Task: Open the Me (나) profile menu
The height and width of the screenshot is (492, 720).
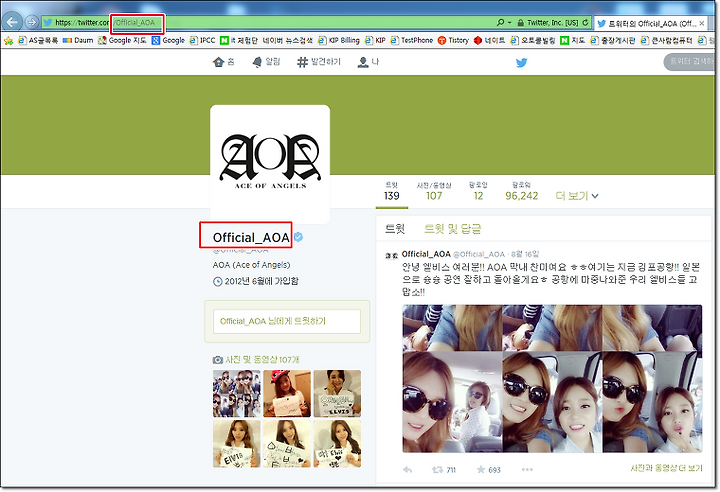Action: point(368,62)
